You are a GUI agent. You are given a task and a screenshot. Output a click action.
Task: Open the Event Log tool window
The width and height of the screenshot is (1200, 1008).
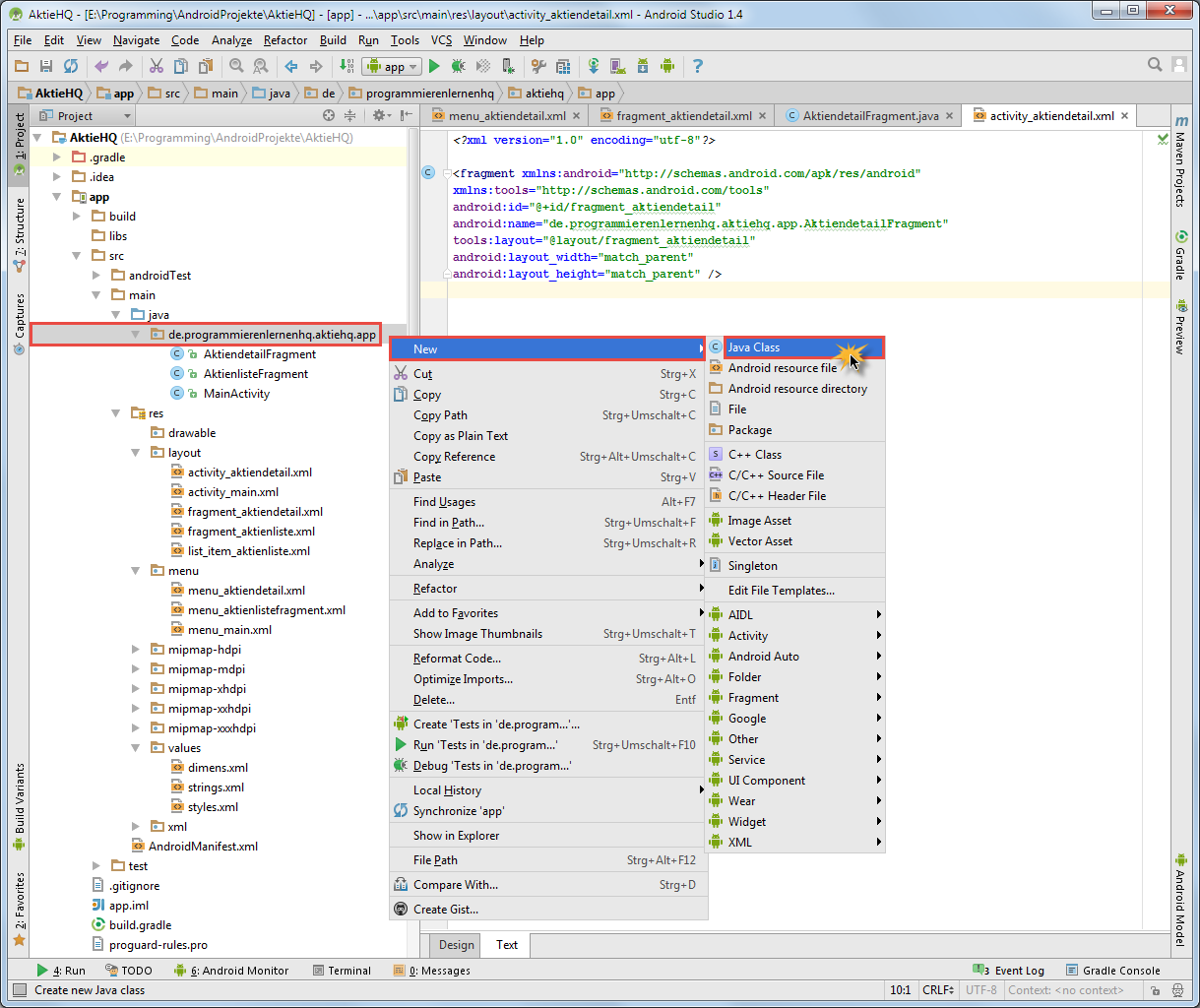[1009, 971]
